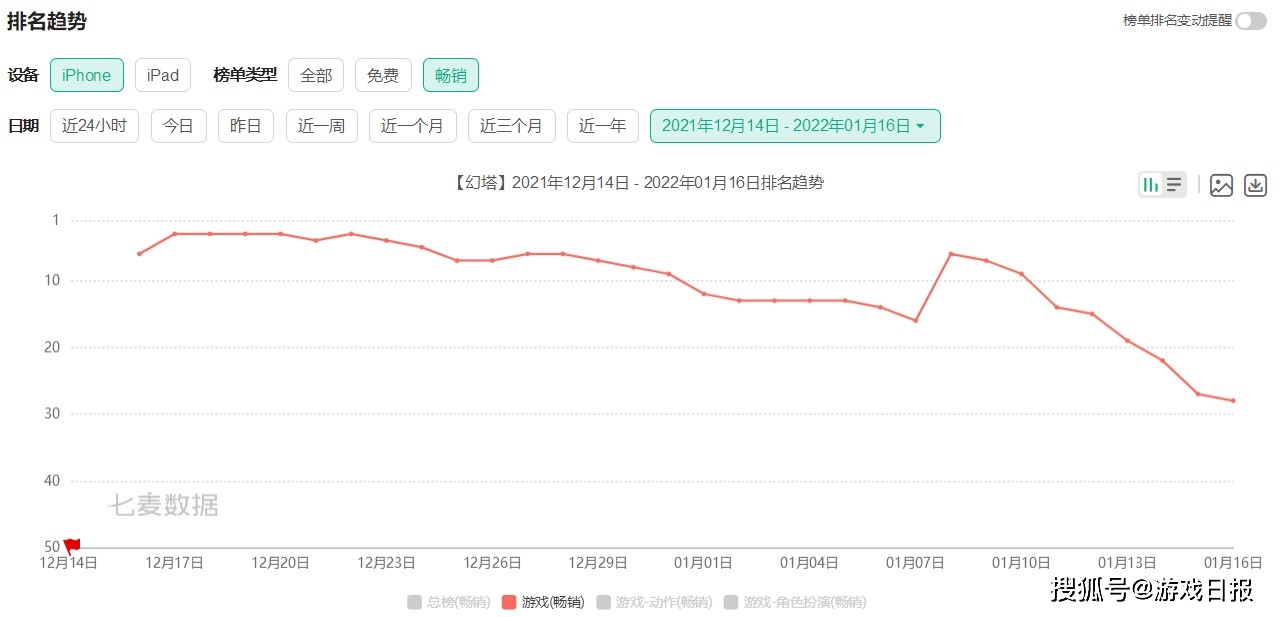Choose the 全部 chart type
The width and height of the screenshot is (1283, 617).
point(316,75)
